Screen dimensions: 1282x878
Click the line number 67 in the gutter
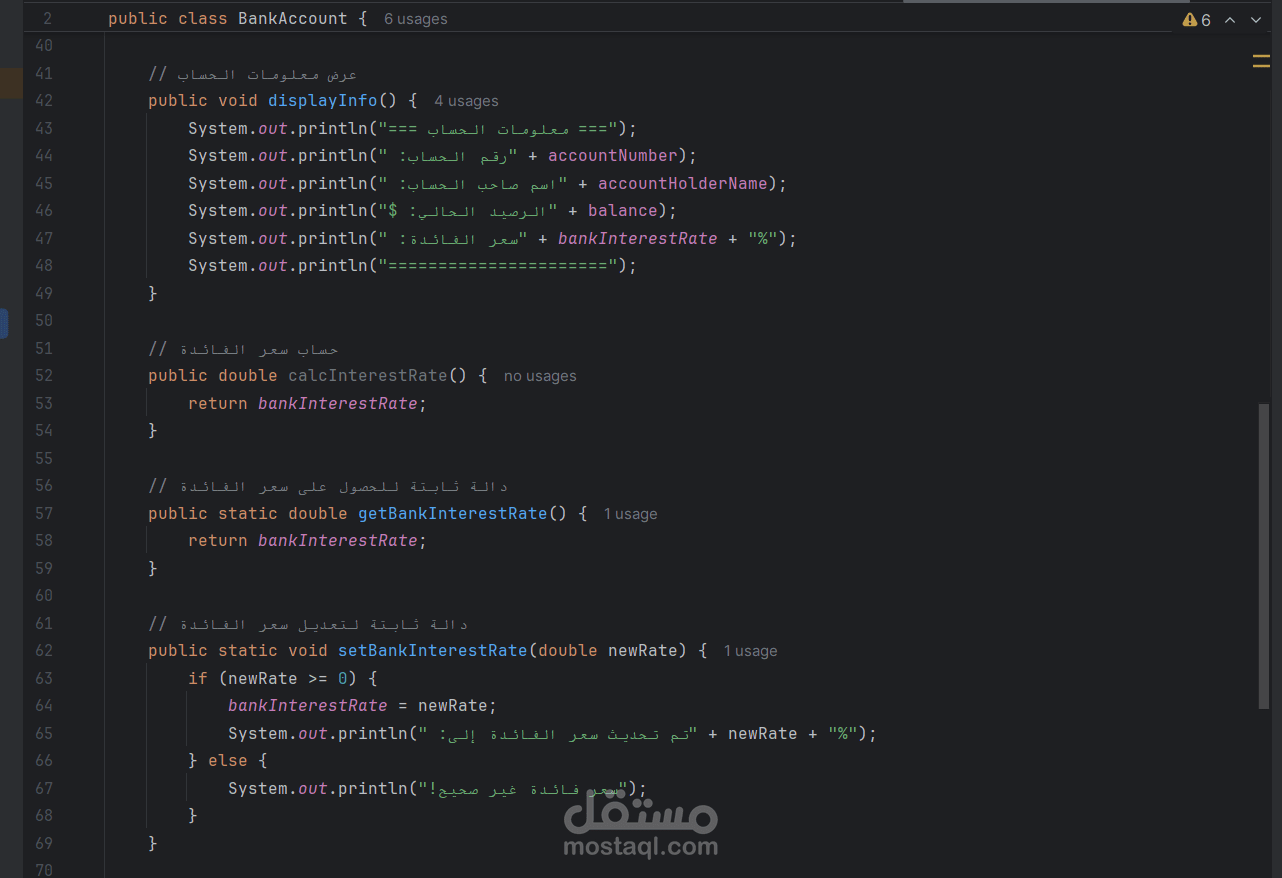[43, 789]
